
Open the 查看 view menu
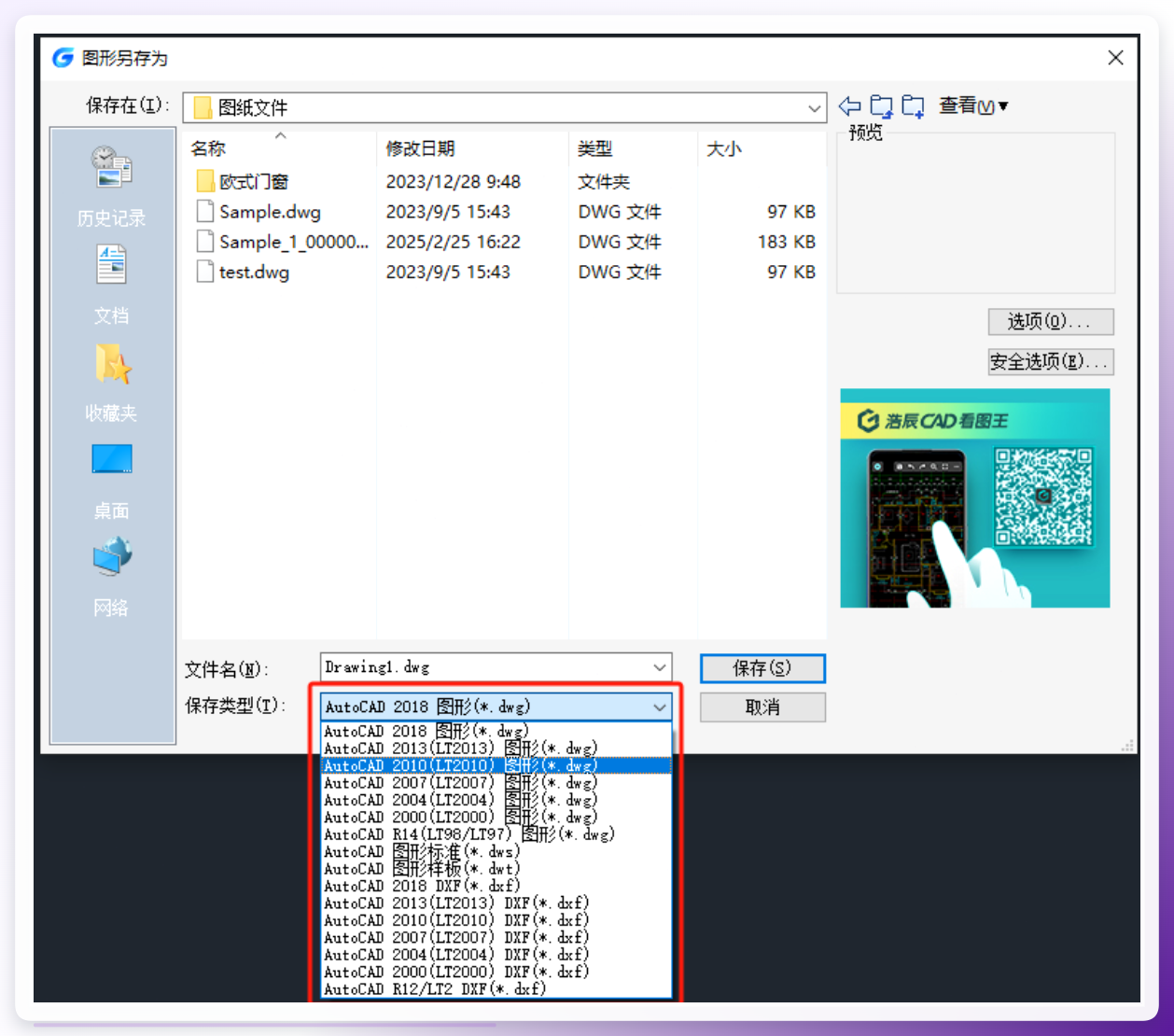pos(972,105)
